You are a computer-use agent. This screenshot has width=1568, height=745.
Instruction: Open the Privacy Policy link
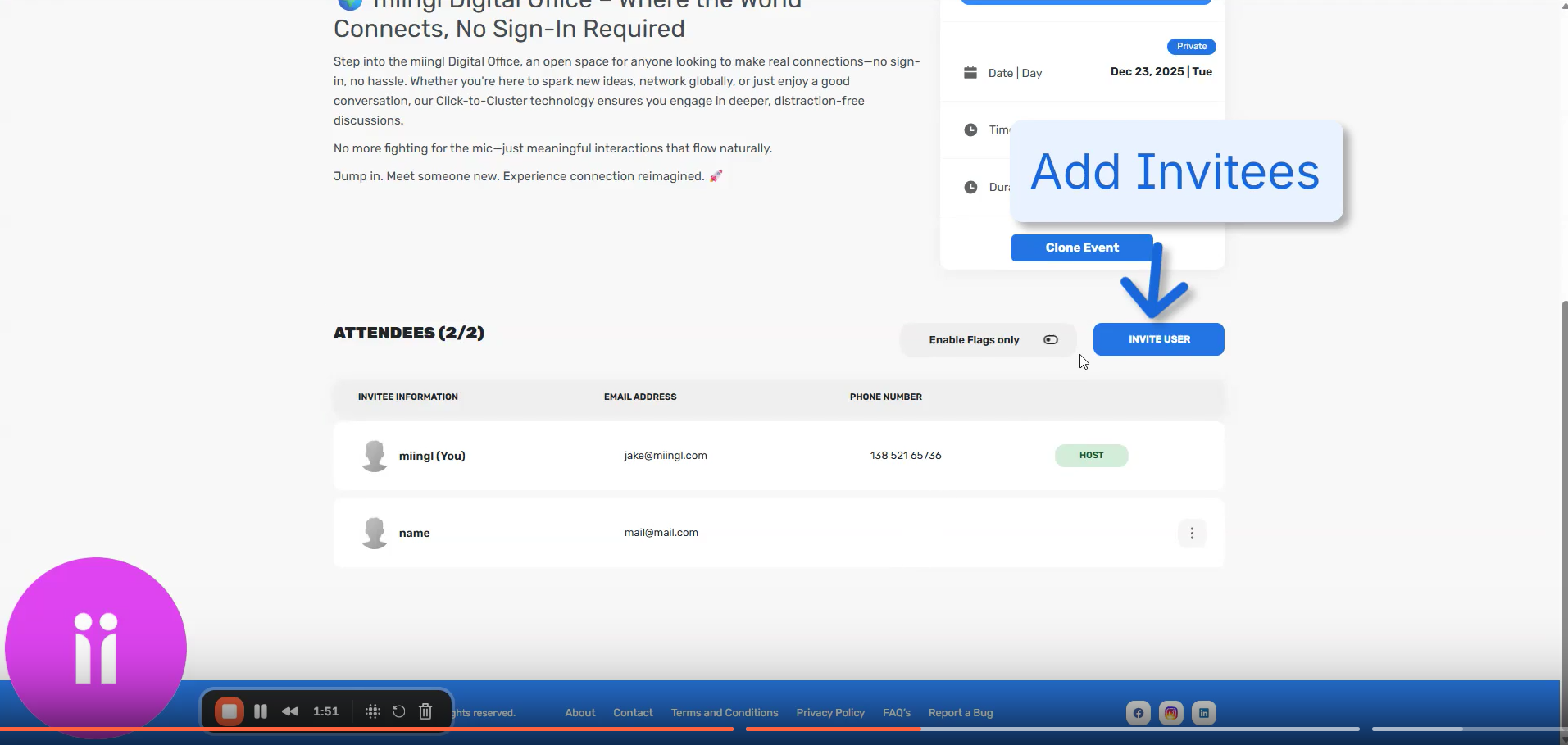pyautogui.click(x=830, y=713)
